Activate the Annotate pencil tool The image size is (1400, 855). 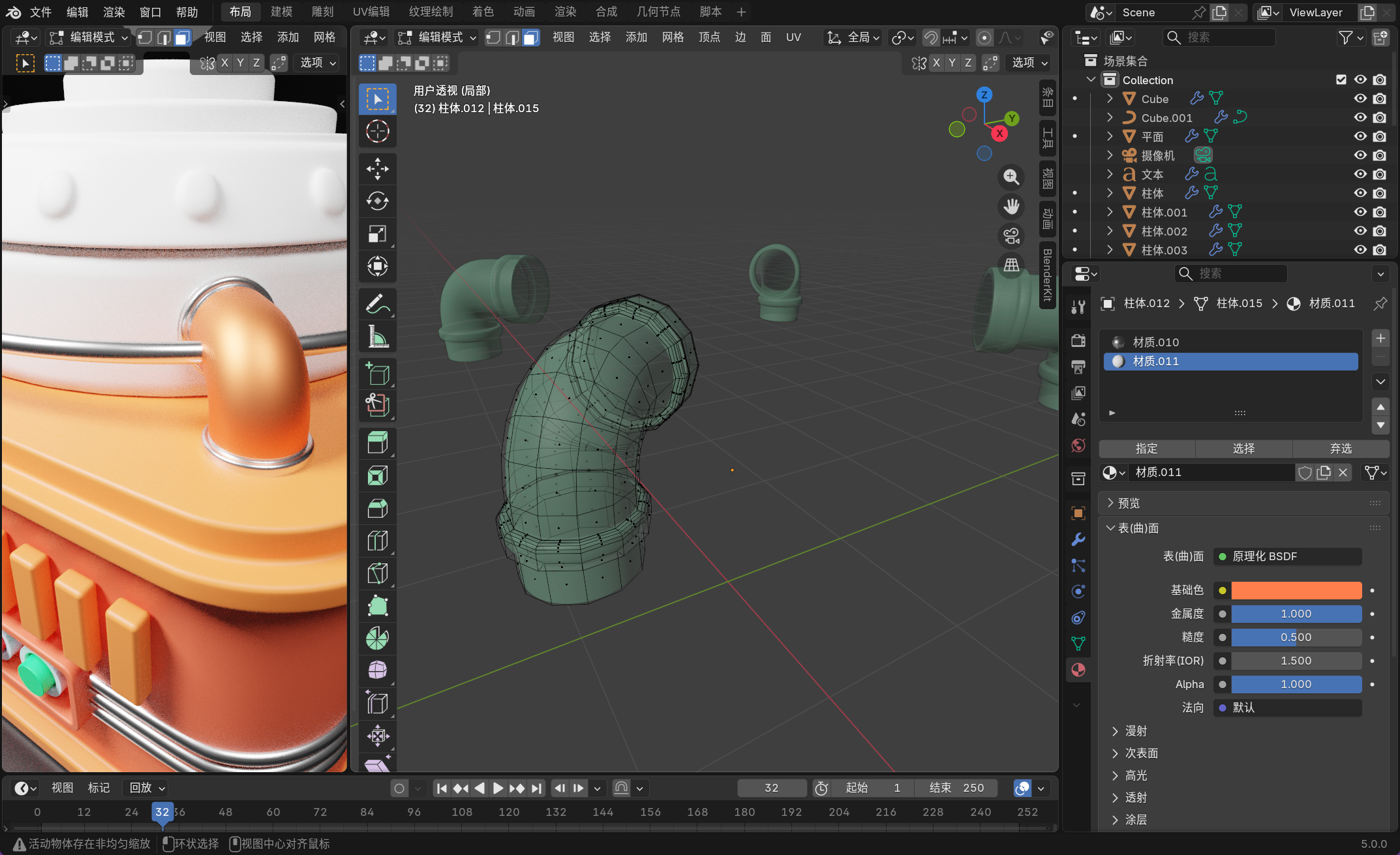pyautogui.click(x=377, y=304)
